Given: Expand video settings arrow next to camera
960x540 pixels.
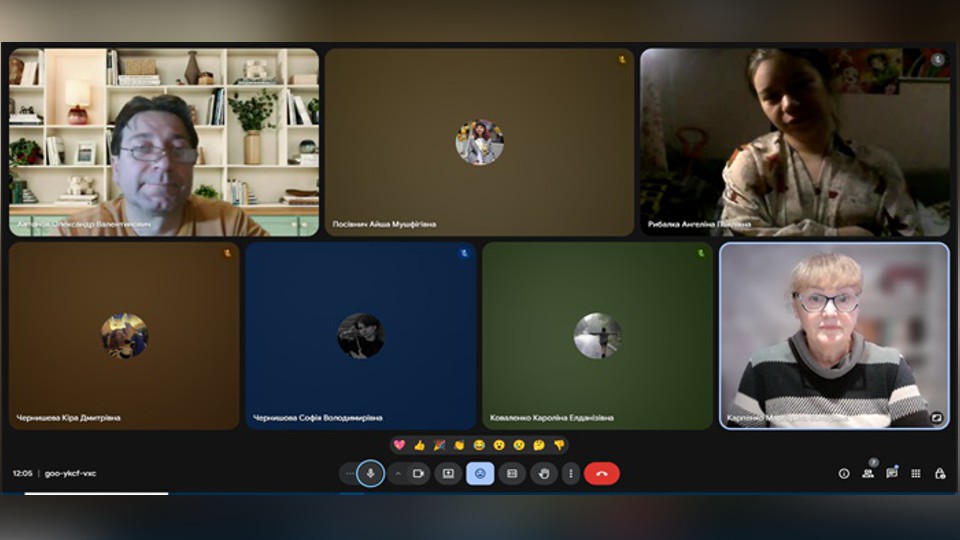Looking at the screenshot, I should point(397,473).
